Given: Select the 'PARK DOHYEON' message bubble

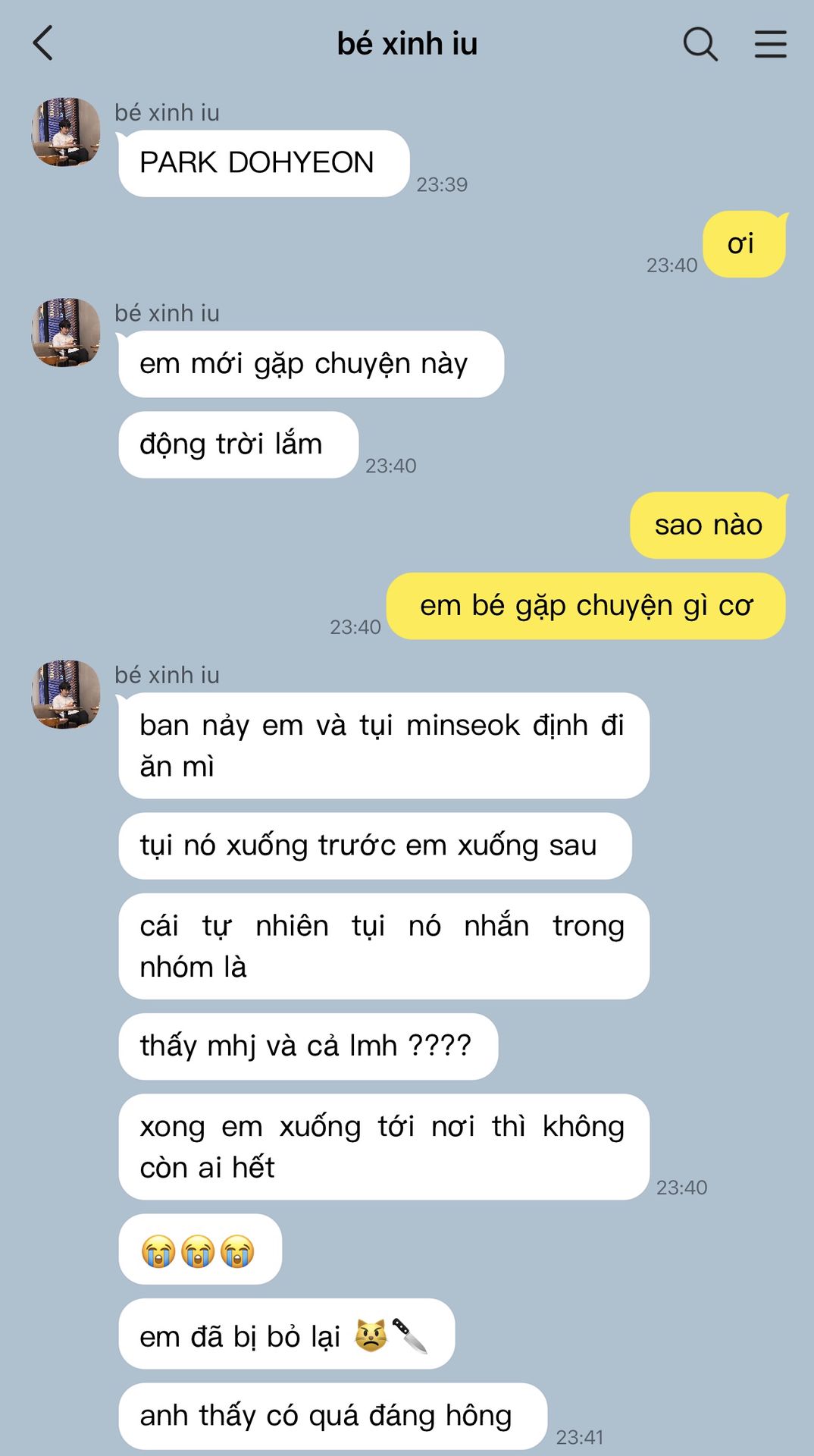Looking at the screenshot, I should click(x=264, y=163).
